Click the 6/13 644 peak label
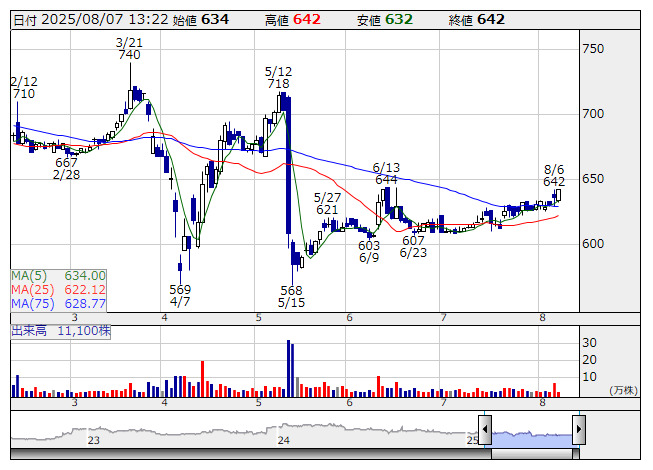This screenshot has width=653, height=470. pos(386,174)
